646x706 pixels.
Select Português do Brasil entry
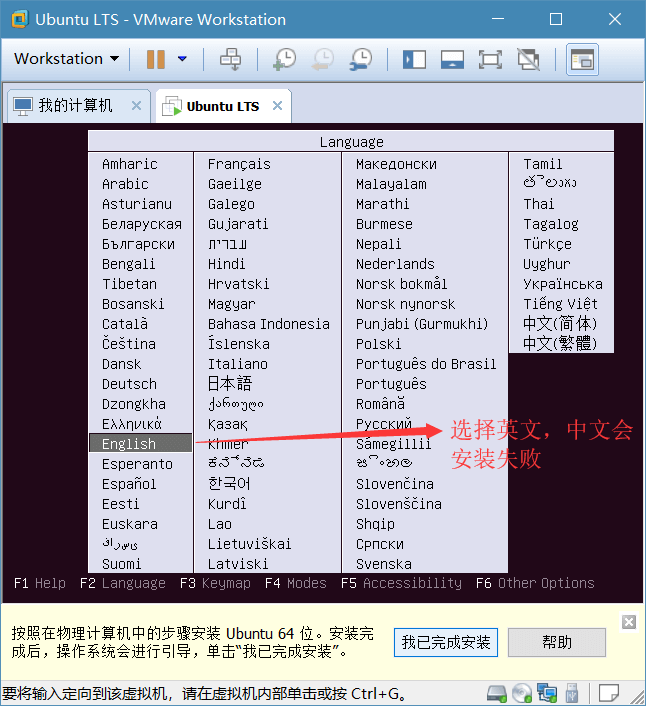tap(426, 364)
